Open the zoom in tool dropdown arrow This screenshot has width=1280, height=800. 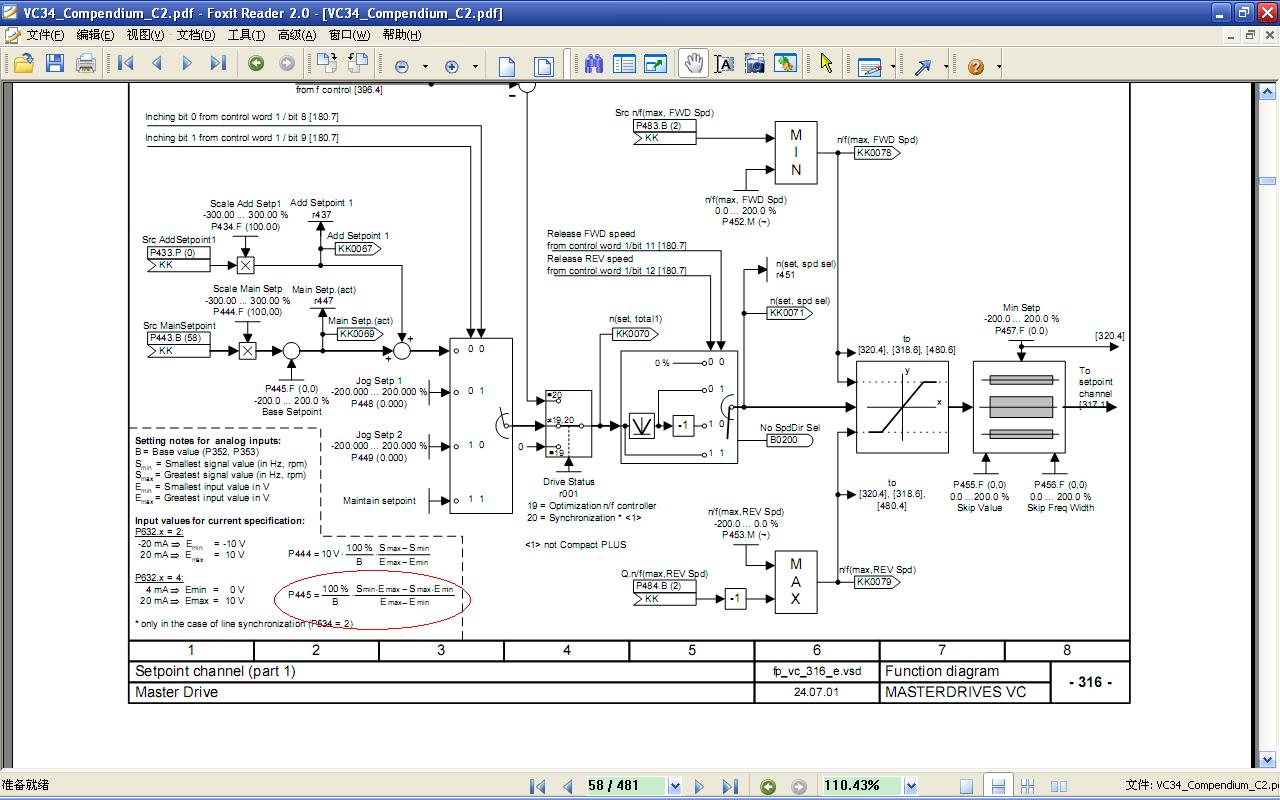tap(475, 67)
